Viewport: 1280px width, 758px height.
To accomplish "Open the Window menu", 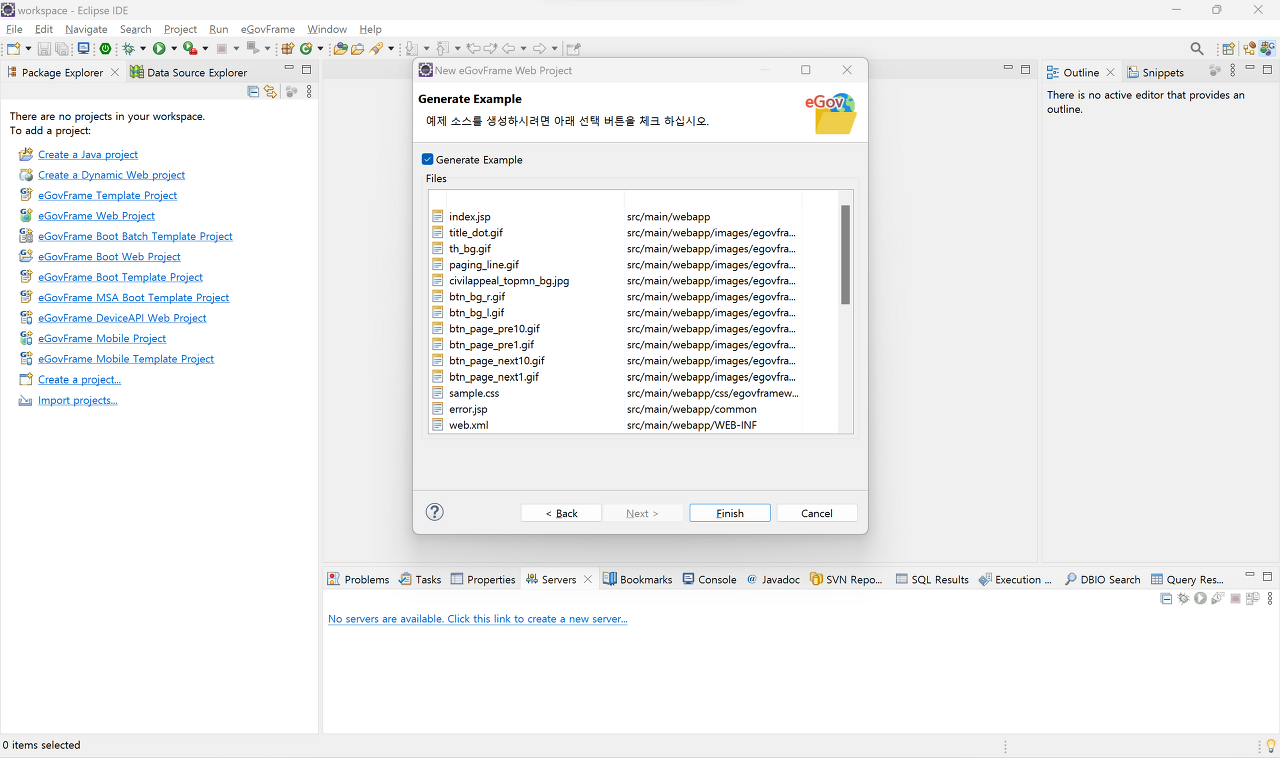I will pyautogui.click(x=327, y=29).
